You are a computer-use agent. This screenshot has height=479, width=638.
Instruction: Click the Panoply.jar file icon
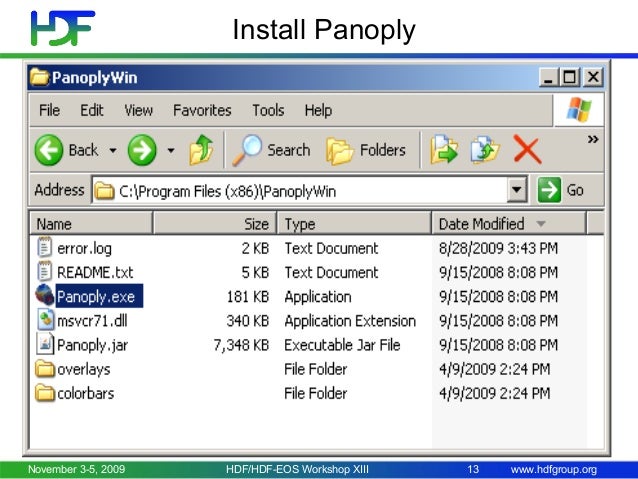(x=45, y=343)
